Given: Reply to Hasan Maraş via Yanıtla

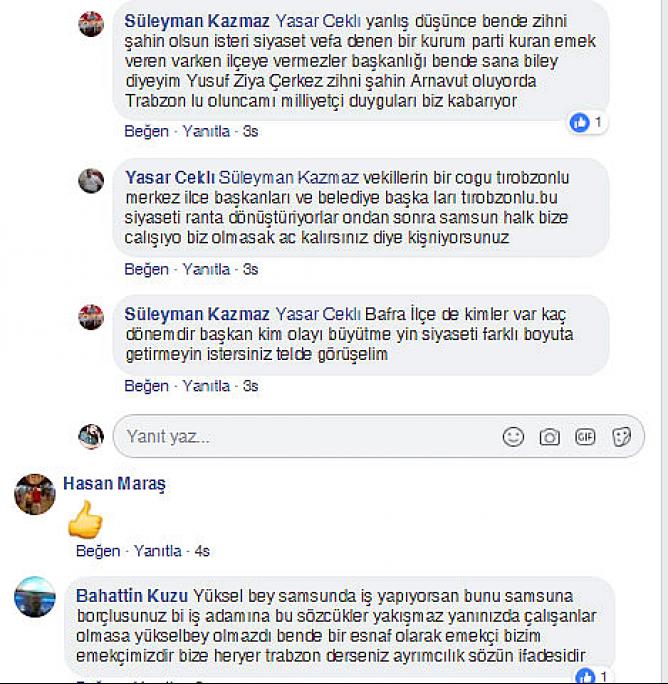Looking at the screenshot, I should tap(158, 551).
